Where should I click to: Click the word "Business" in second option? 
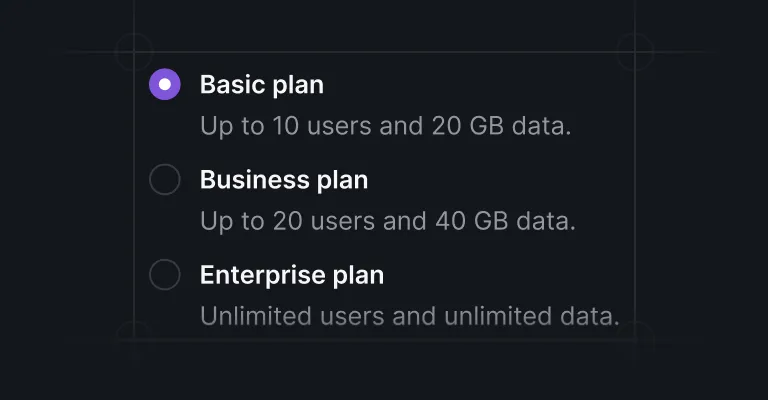click(255, 180)
